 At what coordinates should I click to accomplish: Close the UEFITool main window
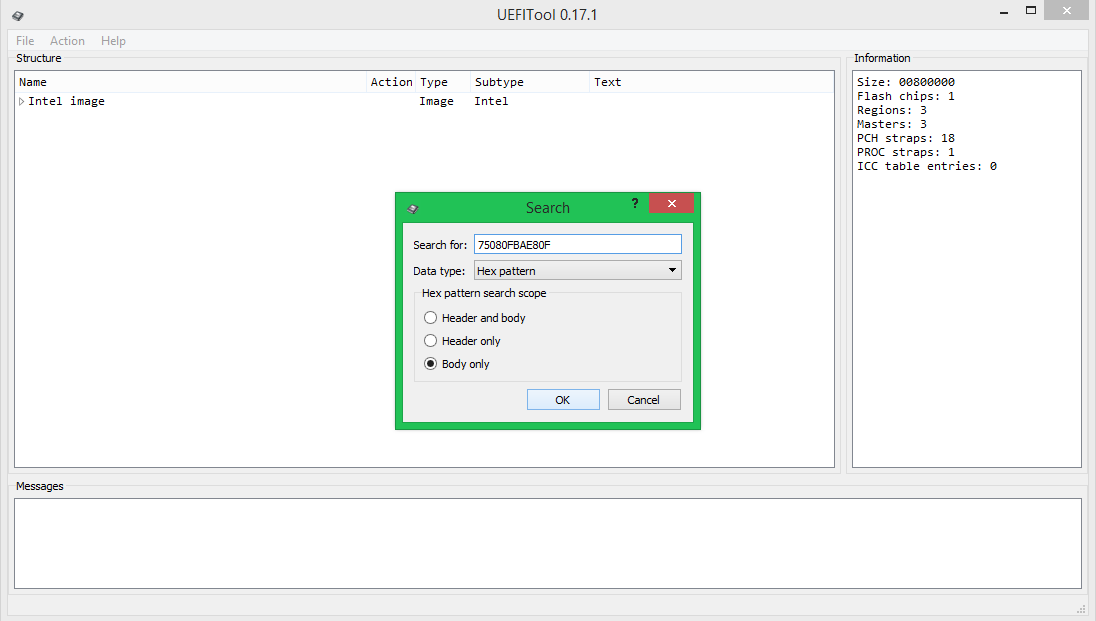(x=1067, y=10)
